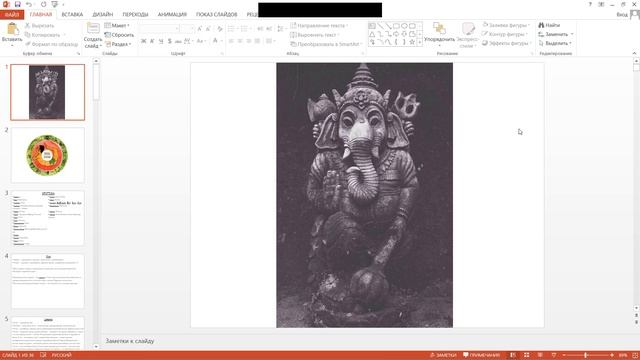The width and height of the screenshot is (640, 360).
Task: Toggle italic К formatting
Action: [152, 41]
